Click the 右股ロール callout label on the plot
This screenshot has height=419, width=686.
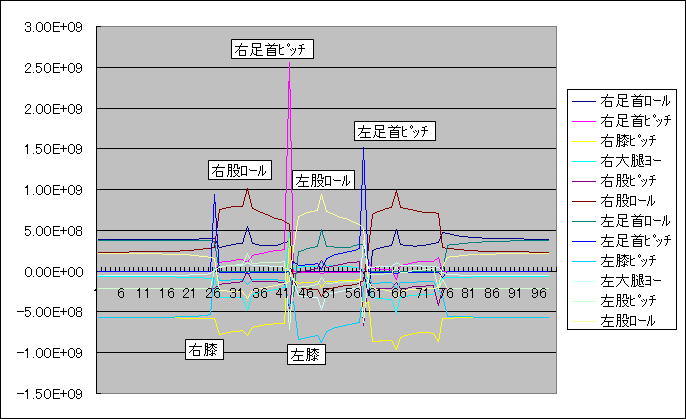click(239, 170)
